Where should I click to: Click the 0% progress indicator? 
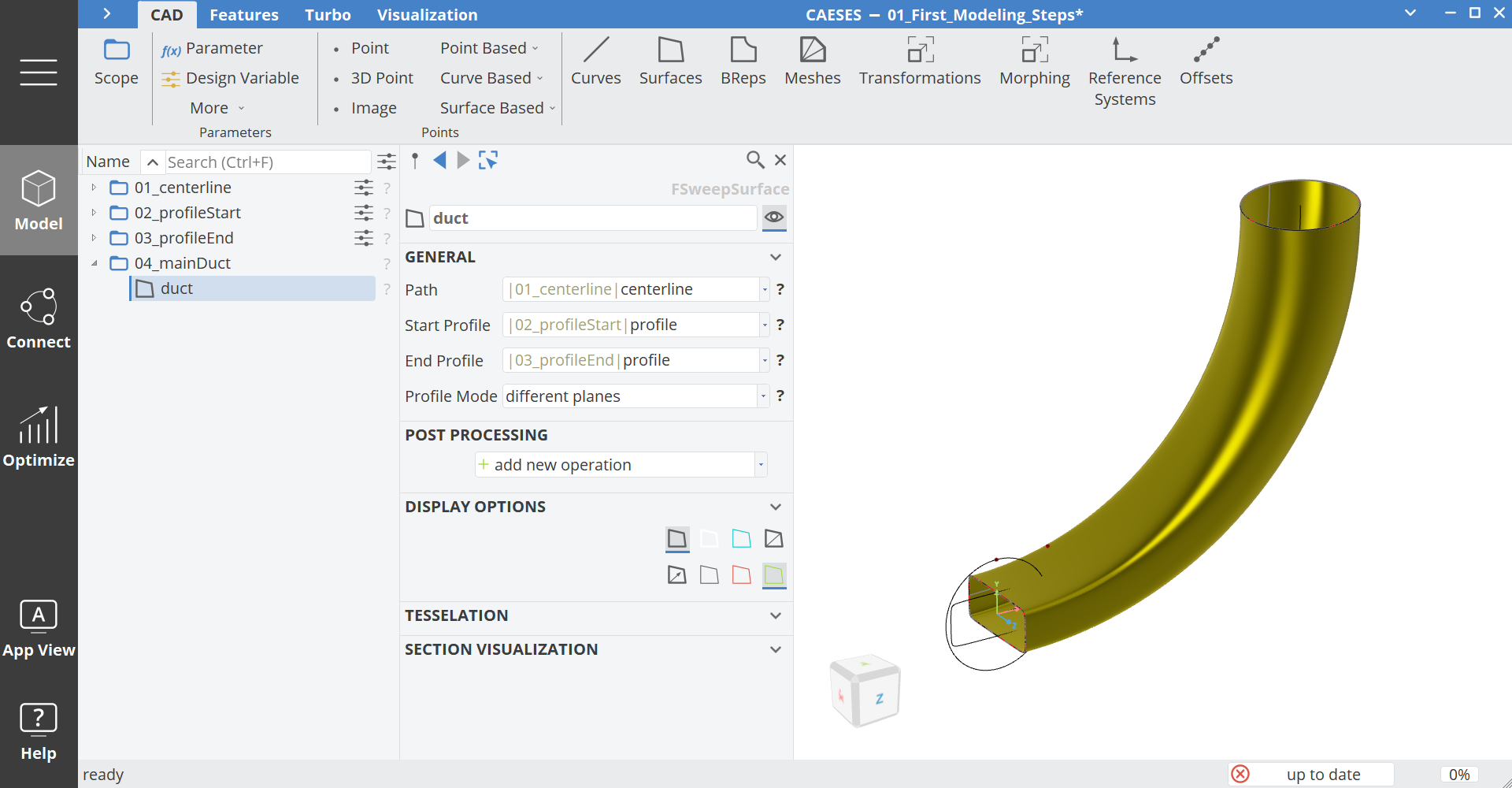(1458, 774)
